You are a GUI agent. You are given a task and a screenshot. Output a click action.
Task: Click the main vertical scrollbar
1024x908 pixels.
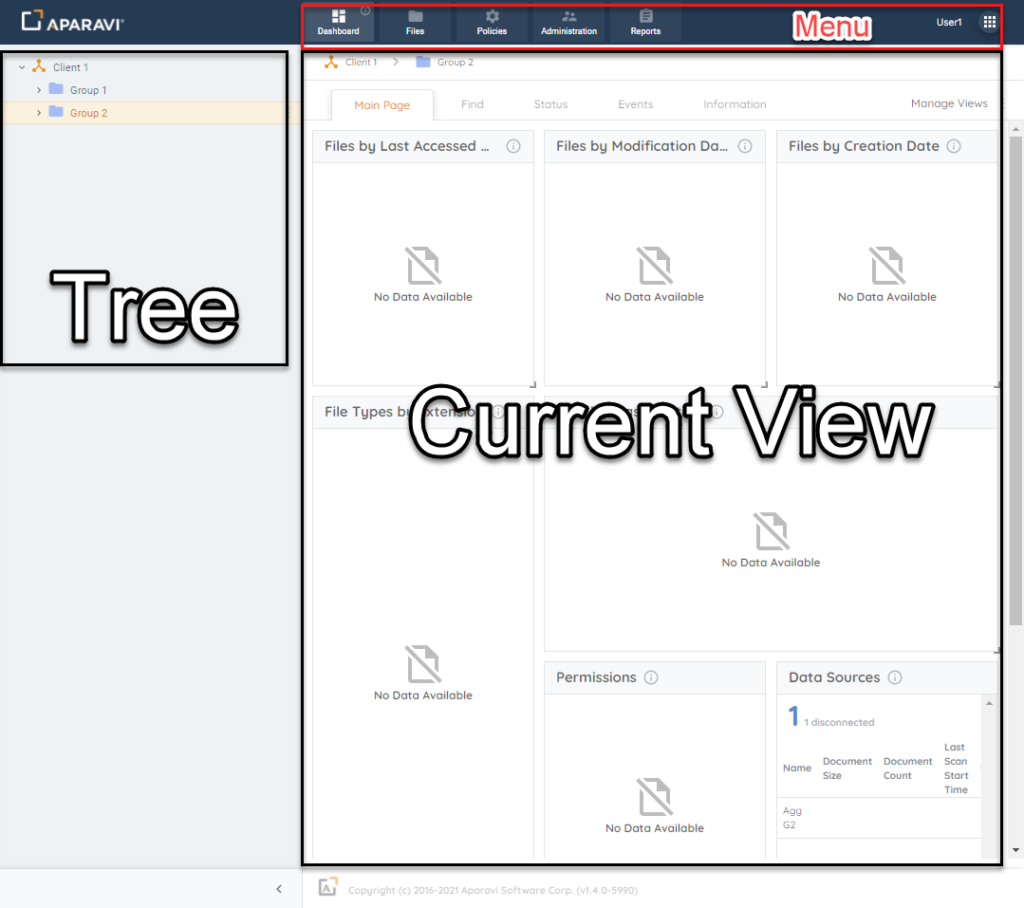coord(1016,380)
